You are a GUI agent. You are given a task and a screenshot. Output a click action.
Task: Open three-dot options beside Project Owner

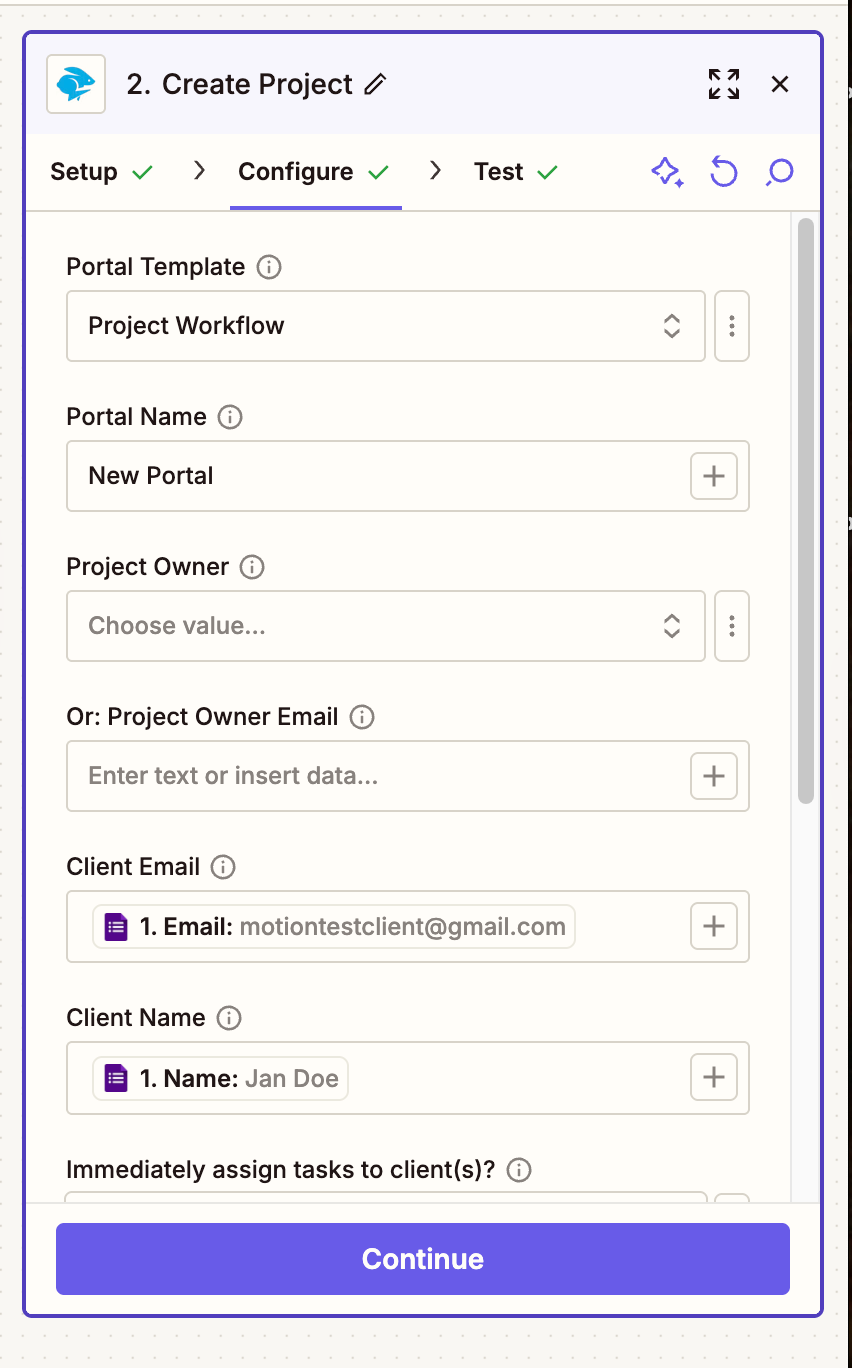coord(732,626)
